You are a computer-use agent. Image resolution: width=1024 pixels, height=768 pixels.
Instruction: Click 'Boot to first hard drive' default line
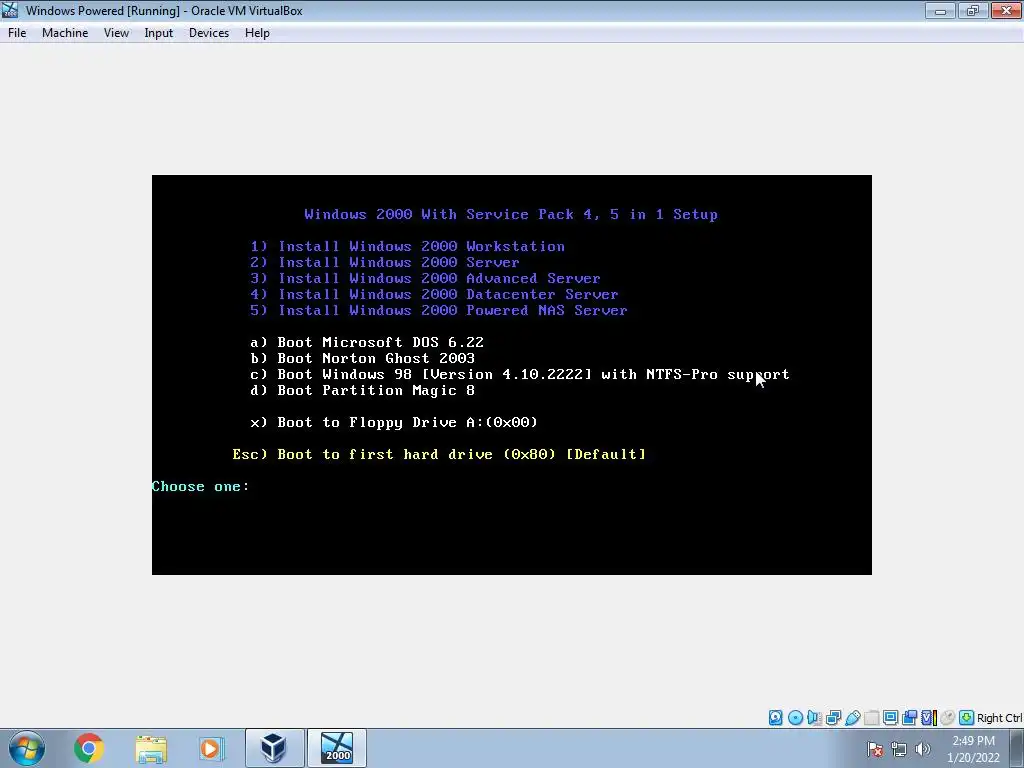(439, 454)
